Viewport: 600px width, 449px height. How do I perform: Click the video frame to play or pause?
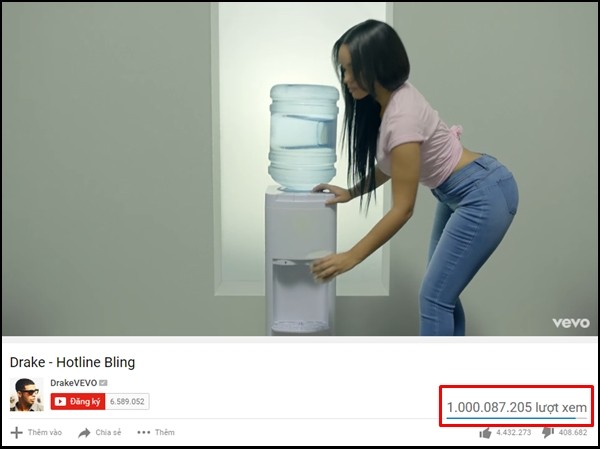coord(300,169)
